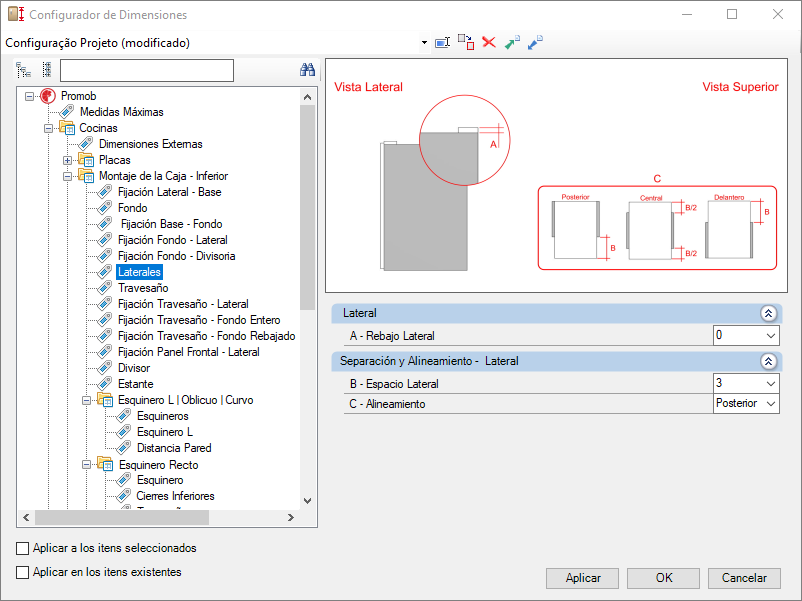802x601 pixels.
Task: Select the Travesaño tree item
Action: tap(143, 288)
